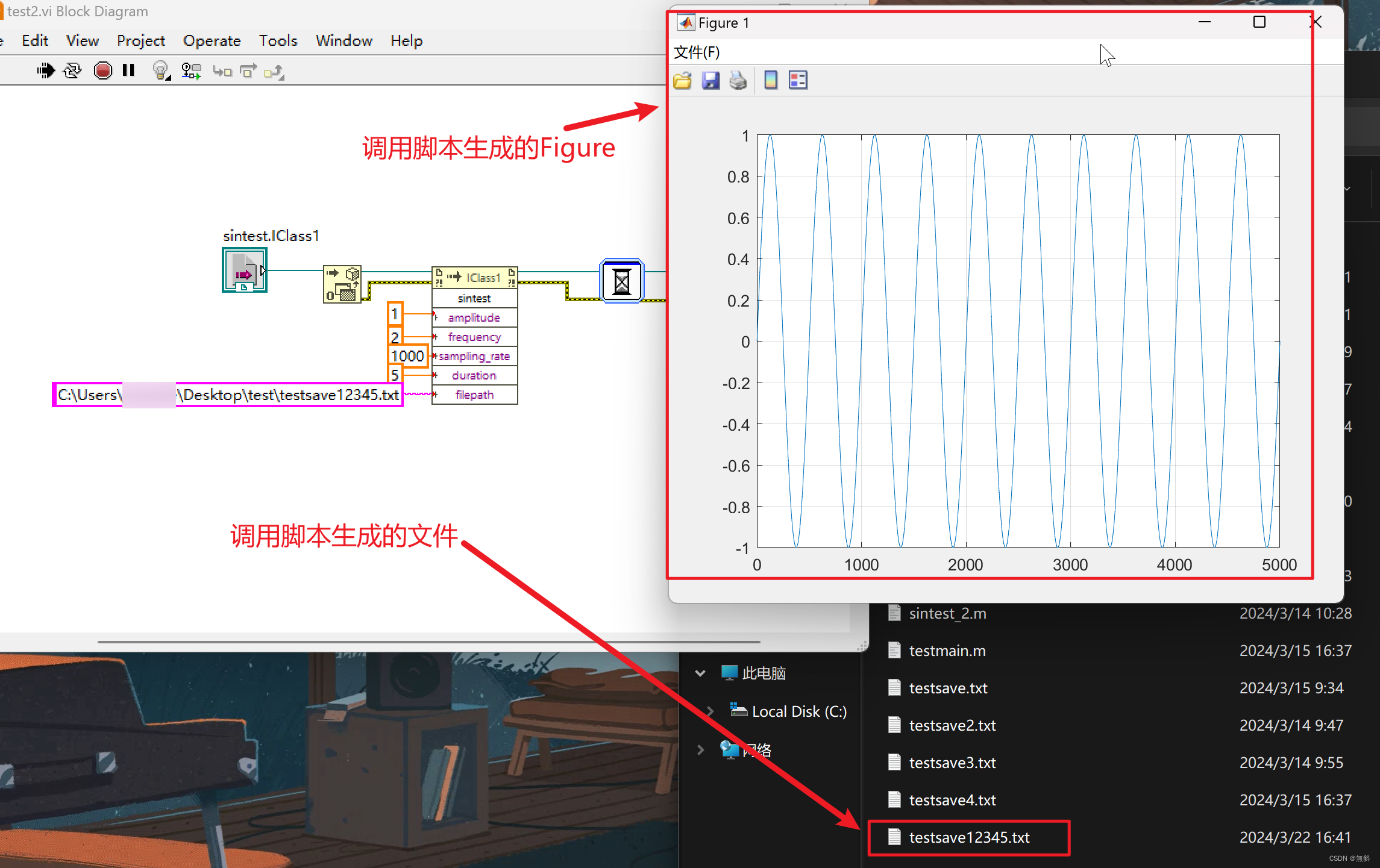Save the figure using disk icon
Screen dimensions: 1380x868
tap(711, 80)
